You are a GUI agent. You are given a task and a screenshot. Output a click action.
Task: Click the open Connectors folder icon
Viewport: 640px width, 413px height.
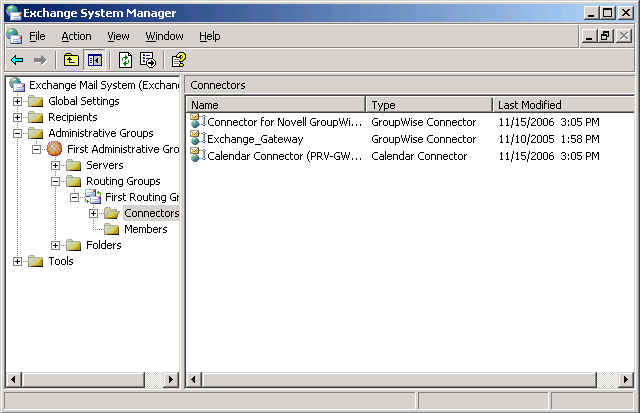coord(111,213)
